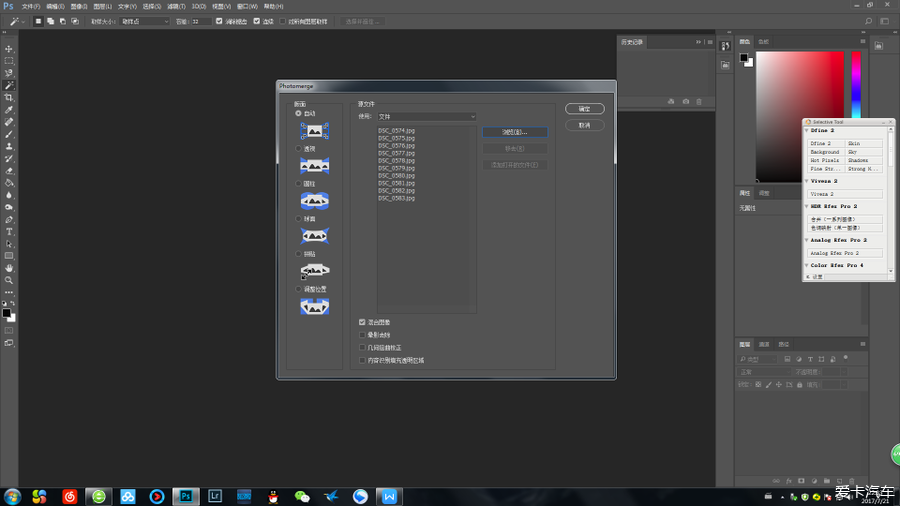
Task: Select the Move tool
Action: [x=9, y=49]
